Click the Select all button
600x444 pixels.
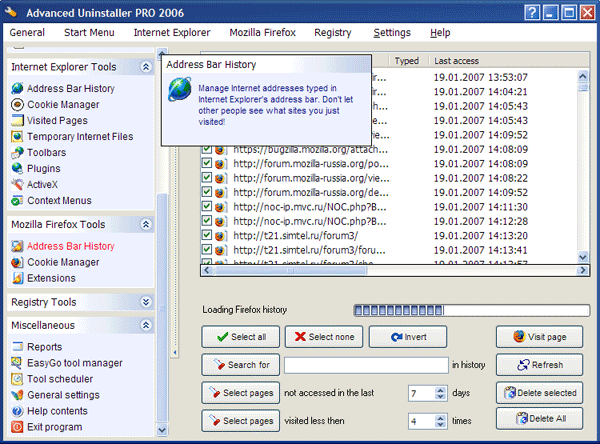240,337
